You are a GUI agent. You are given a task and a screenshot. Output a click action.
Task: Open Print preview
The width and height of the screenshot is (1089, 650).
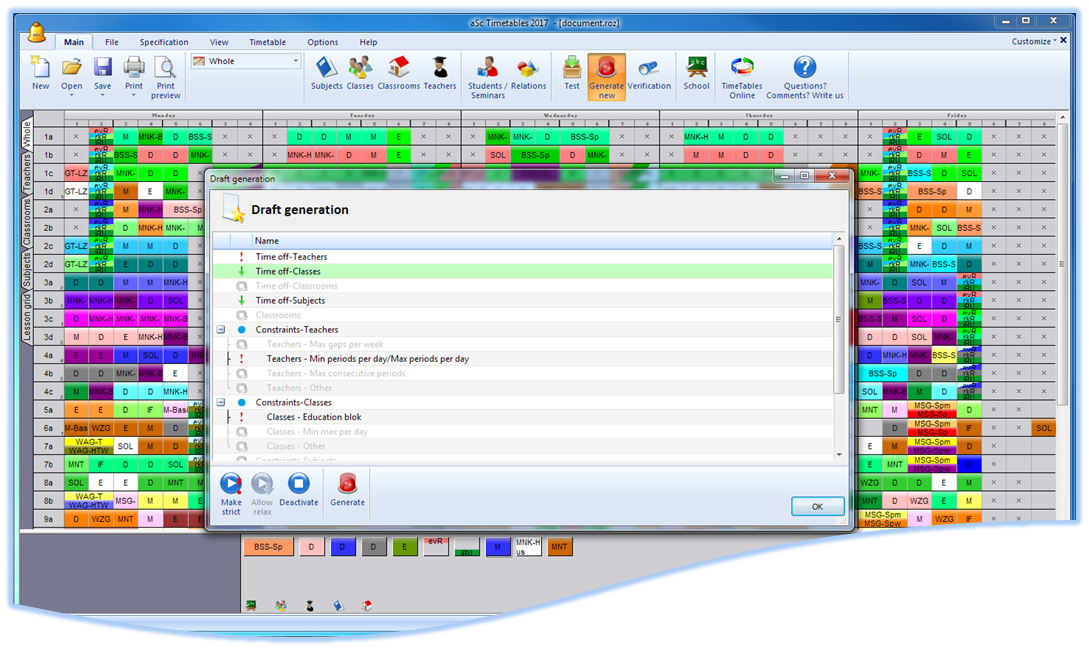click(x=165, y=76)
